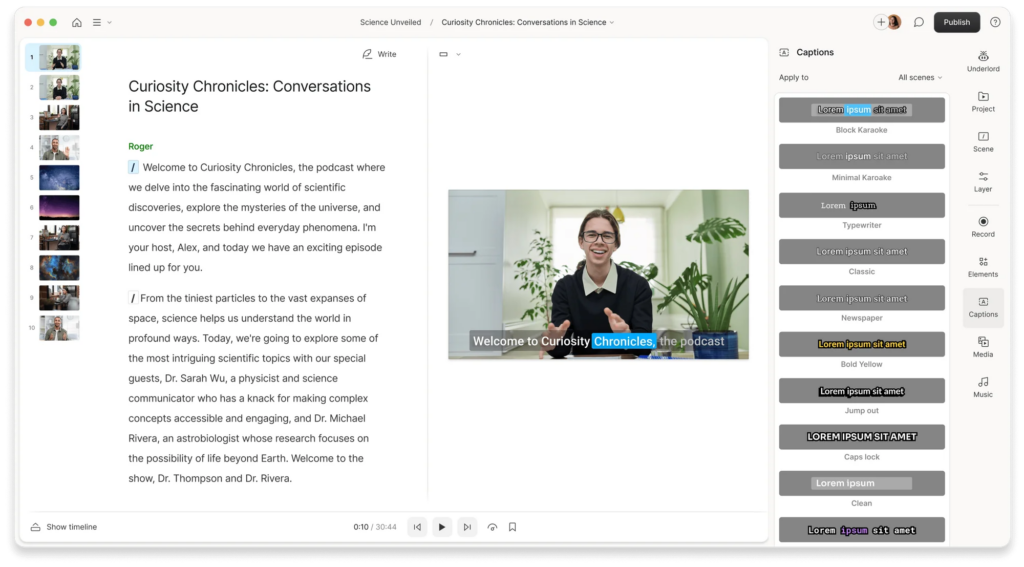Open the Underlord panel
1024x567 pixels.
[983, 61]
